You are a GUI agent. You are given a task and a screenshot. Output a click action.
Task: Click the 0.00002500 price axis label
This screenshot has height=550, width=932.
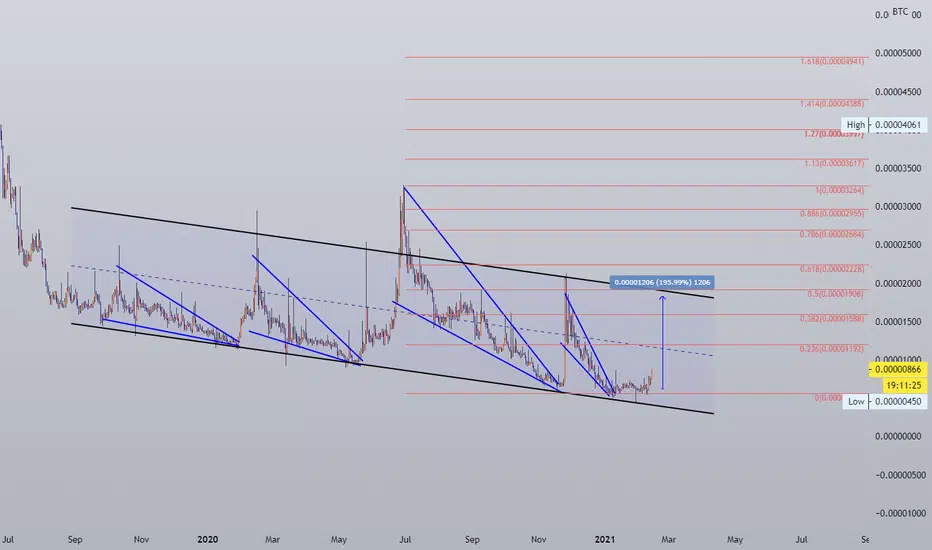[898, 245]
